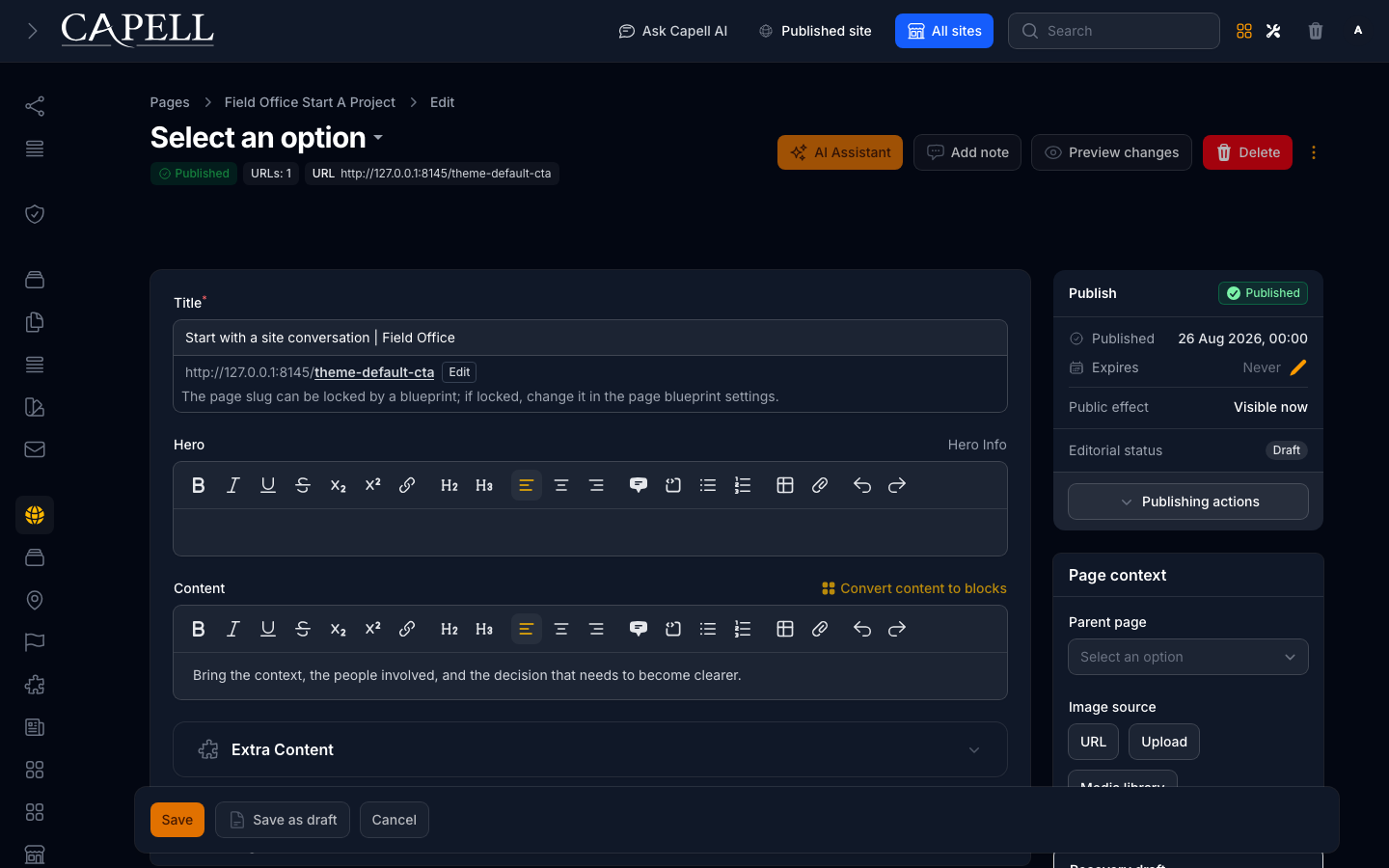The width and height of the screenshot is (1389, 868).
Task: Open the page title dropdown arrow
Action: click(x=378, y=138)
